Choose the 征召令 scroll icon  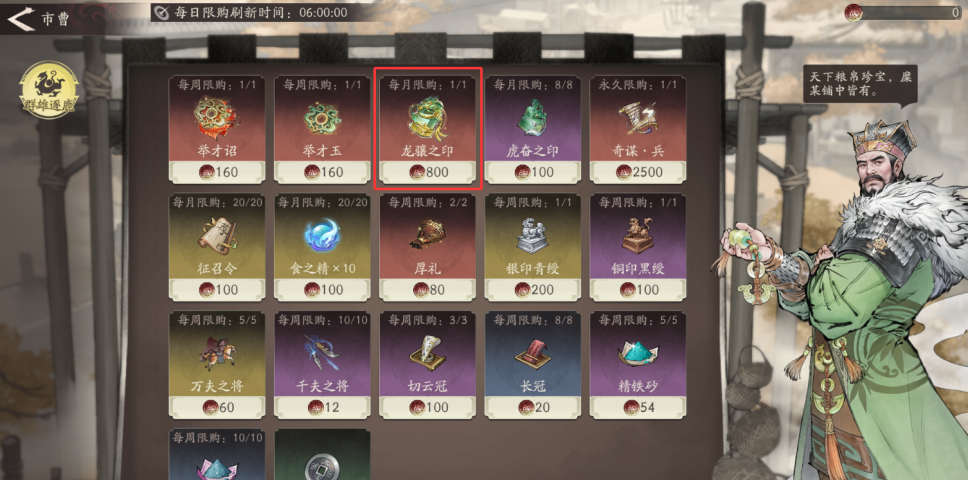coord(217,236)
